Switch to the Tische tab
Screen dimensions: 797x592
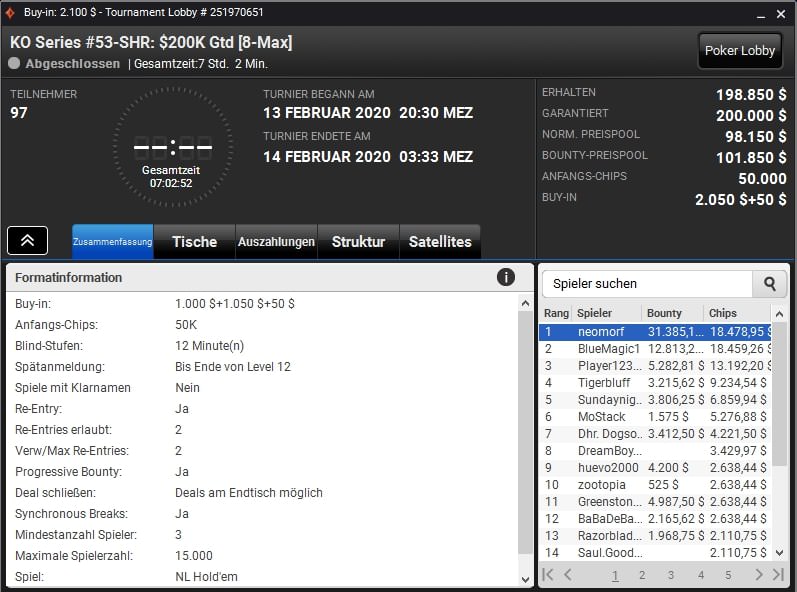194,242
